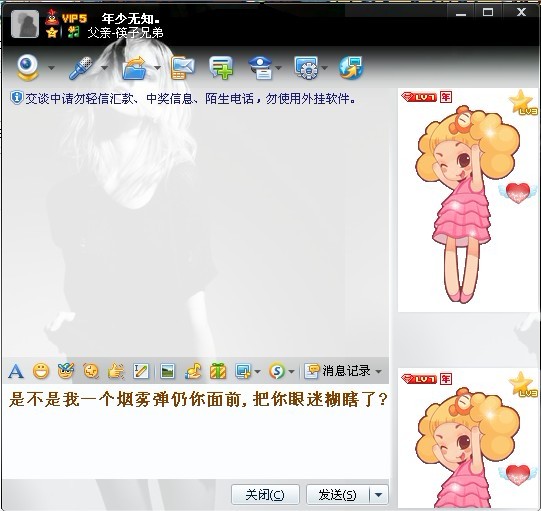
Task: Click the signature 父亲-筷子兄弟
Action: pyautogui.click(x=125, y=33)
